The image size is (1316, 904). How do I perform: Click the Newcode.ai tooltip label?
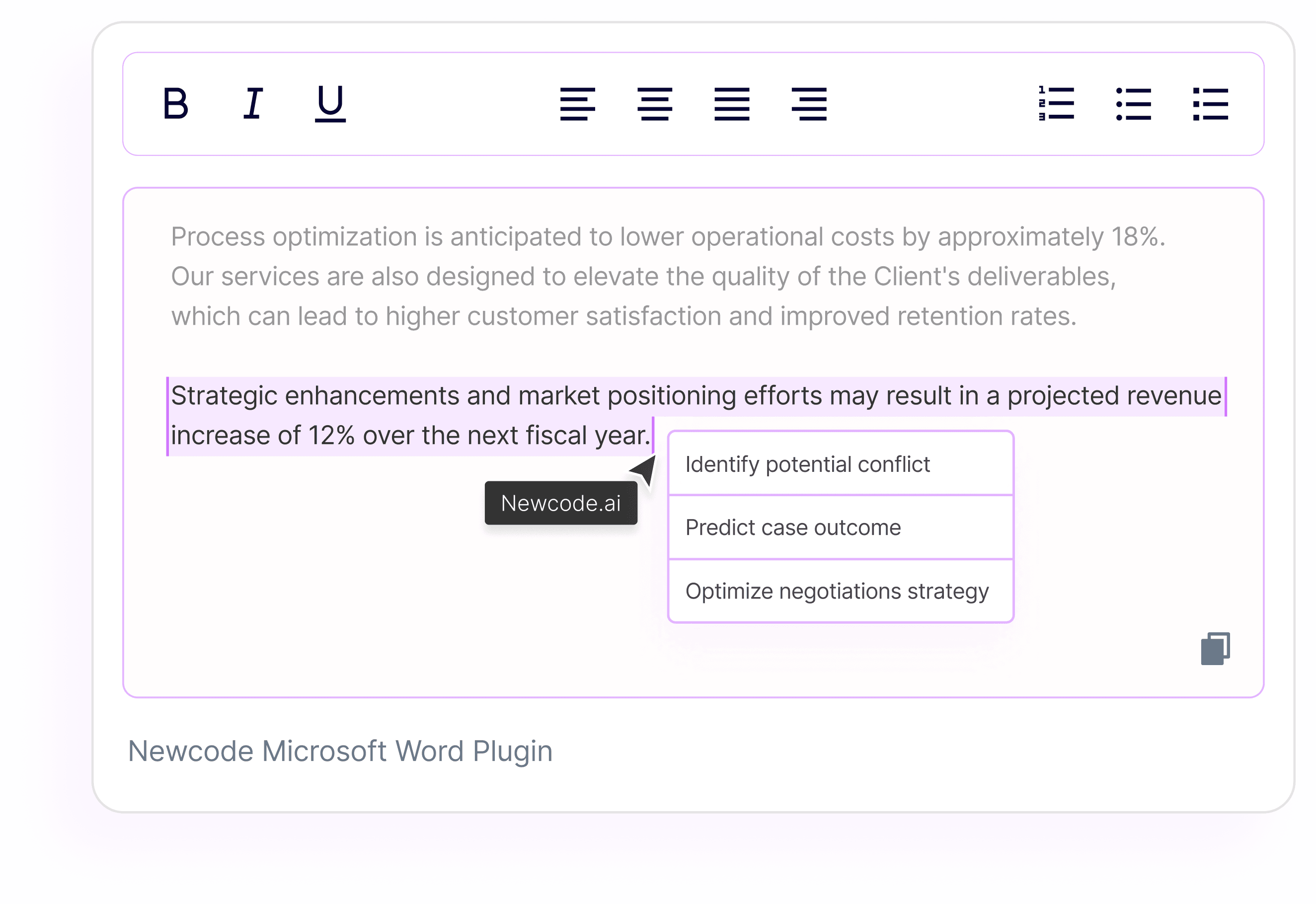click(x=560, y=503)
